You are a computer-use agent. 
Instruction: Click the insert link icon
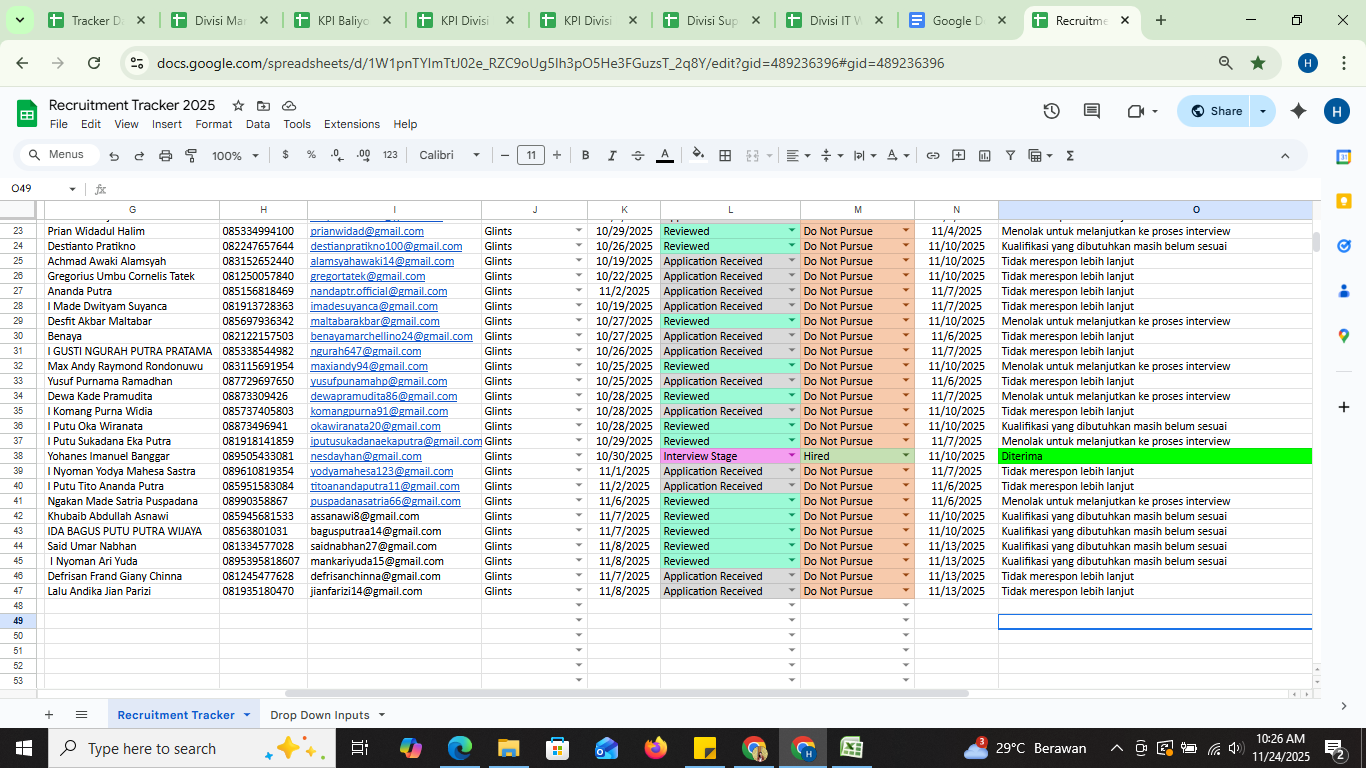(x=932, y=155)
